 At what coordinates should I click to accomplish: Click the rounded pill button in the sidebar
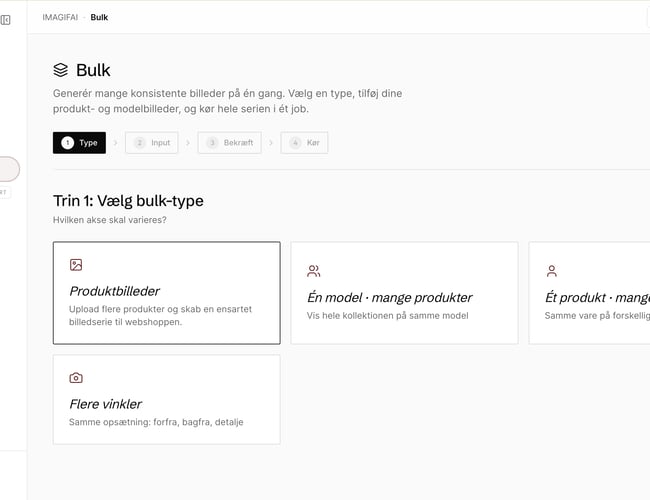(x=9, y=169)
